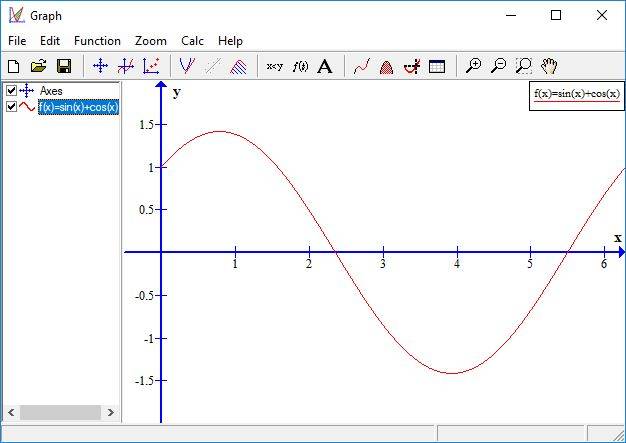The image size is (626, 443).
Task: Select the f(x)=sin(x)+cos(x) function in the list
Action: click(78, 107)
